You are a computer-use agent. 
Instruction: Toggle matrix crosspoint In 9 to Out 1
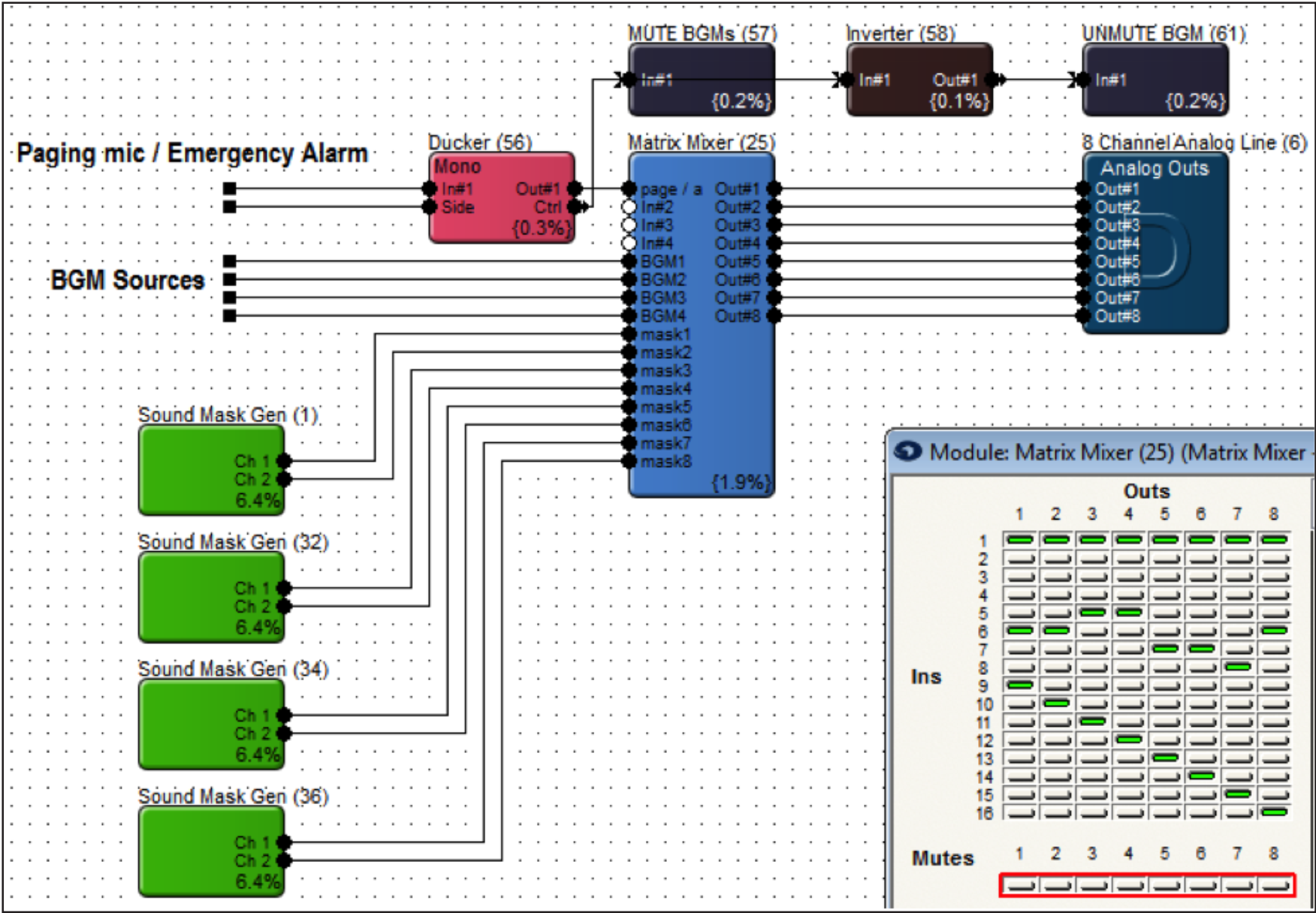1020,686
